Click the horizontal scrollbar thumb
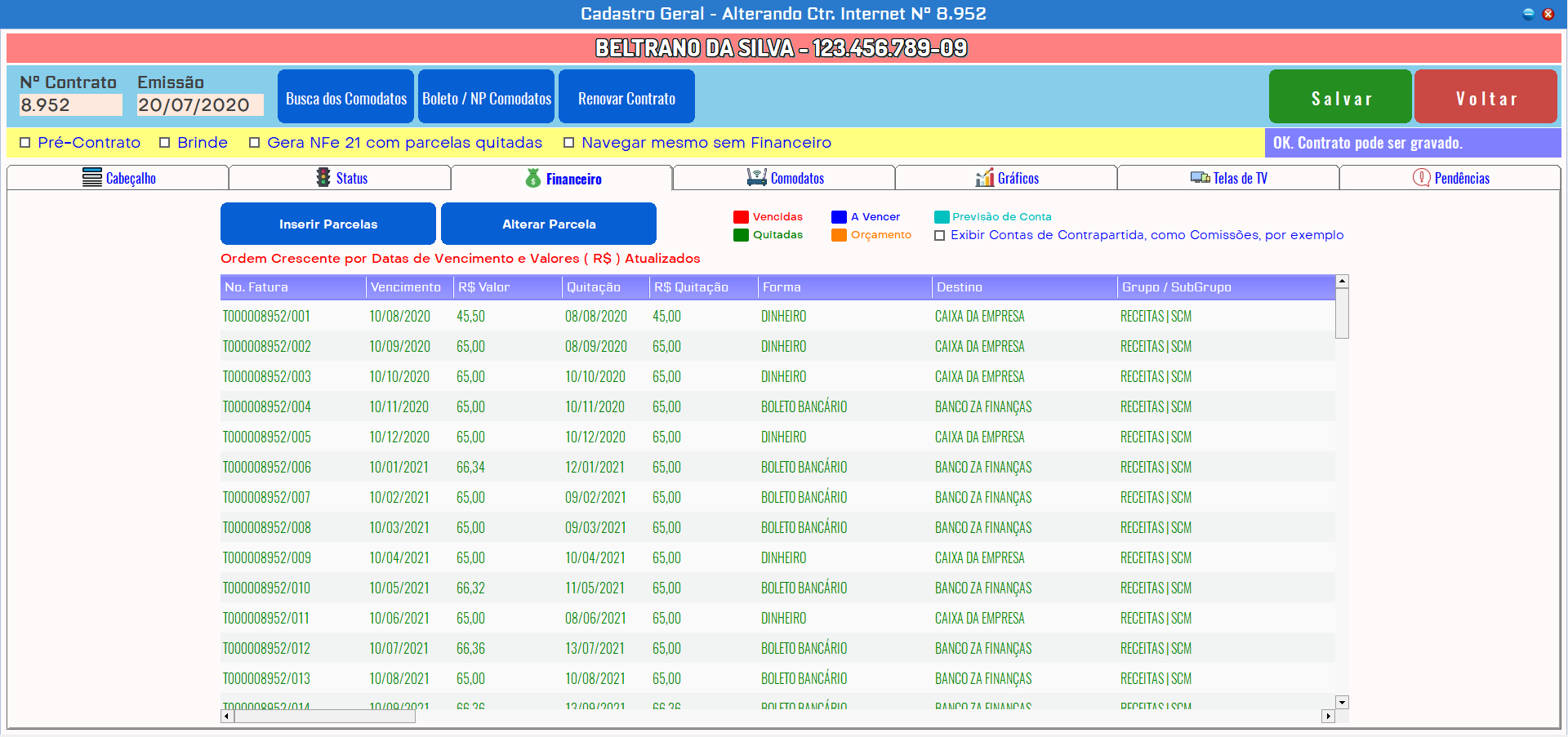Screen dimensions: 1568x737 (x=325, y=717)
